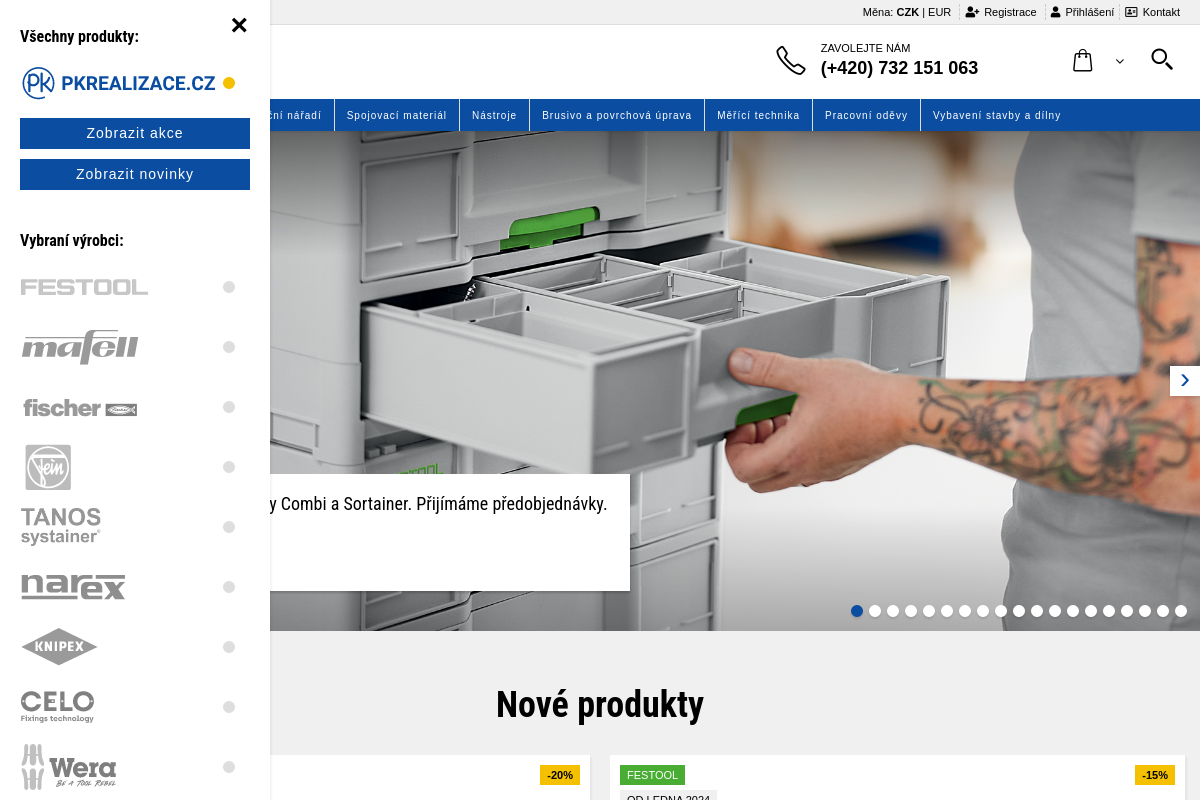Open the shopping cart icon
The height and width of the screenshot is (800, 1200).
[1082, 61]
